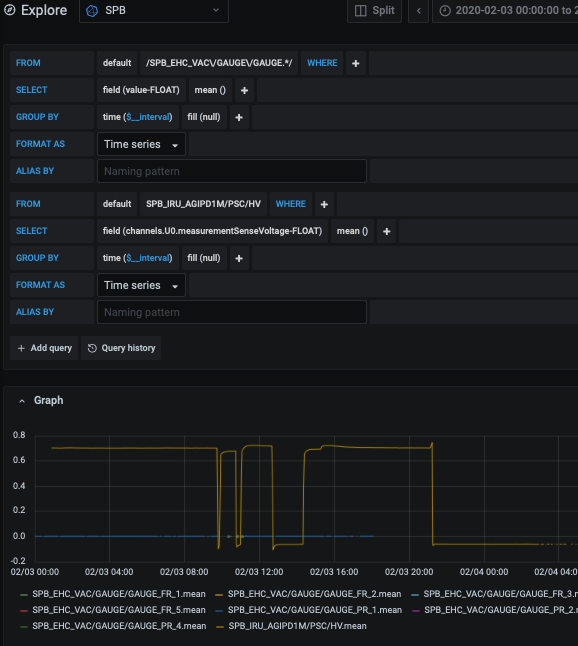Click WHERE label in first query
Screen dimensions: 578x646
[322, 63]
